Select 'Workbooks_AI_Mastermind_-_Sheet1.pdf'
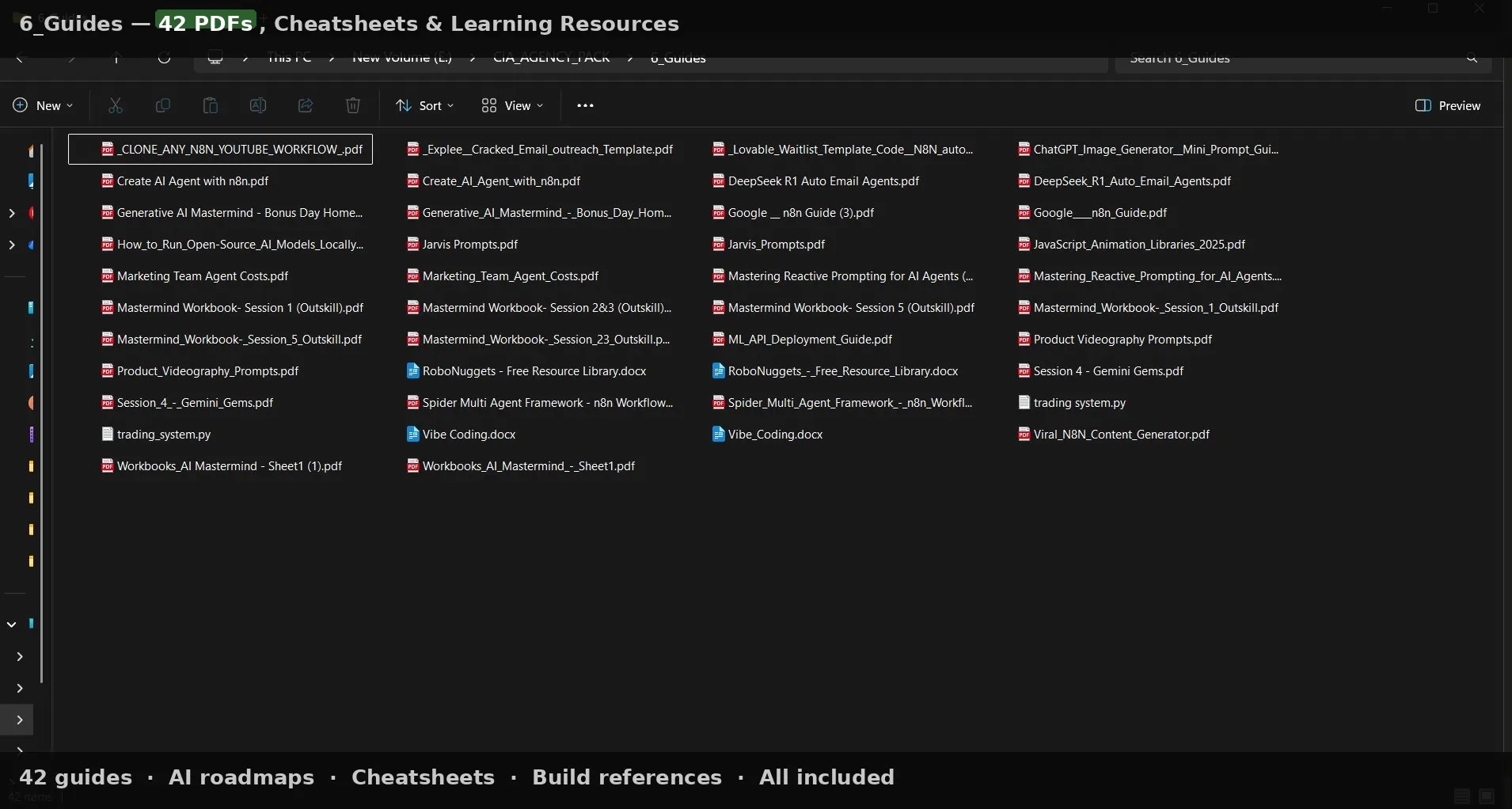Viewport: 1512px width, 809px height. tap(521, 465)
